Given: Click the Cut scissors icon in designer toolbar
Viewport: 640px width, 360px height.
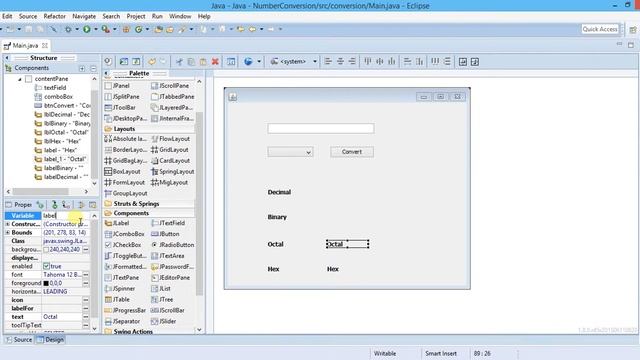Looking at the screenshot, I should (x=179, y=62).
